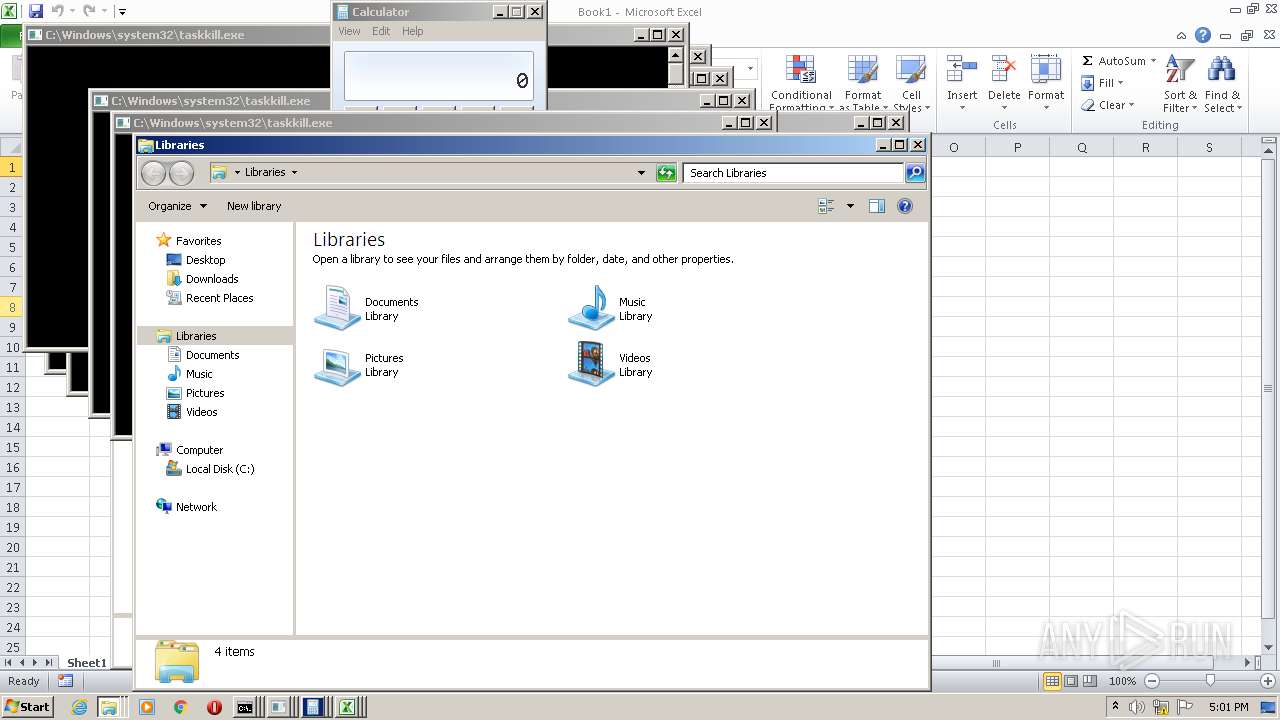The image size is (1280, 720).
Task: Click the clock showing 5:01 PM
Action: point(1228,707)
